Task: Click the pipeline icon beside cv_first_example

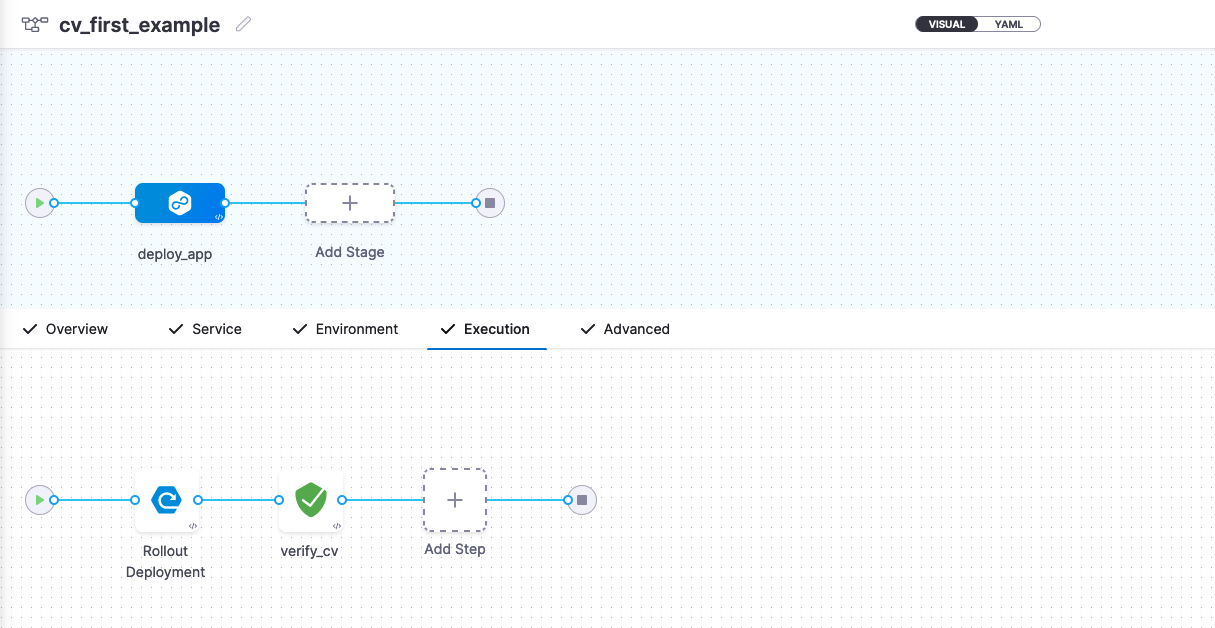Action: [x=35, y=25]
